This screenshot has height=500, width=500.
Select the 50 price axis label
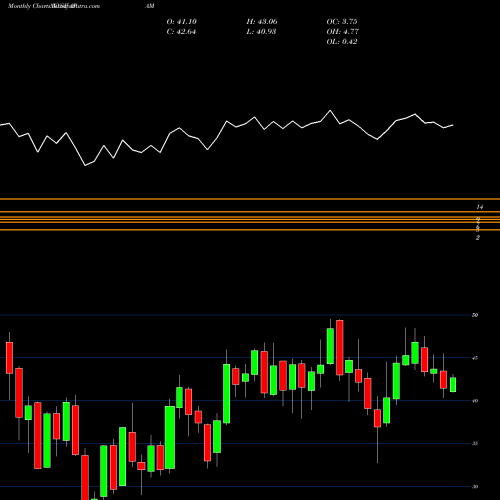click(475, 315)
